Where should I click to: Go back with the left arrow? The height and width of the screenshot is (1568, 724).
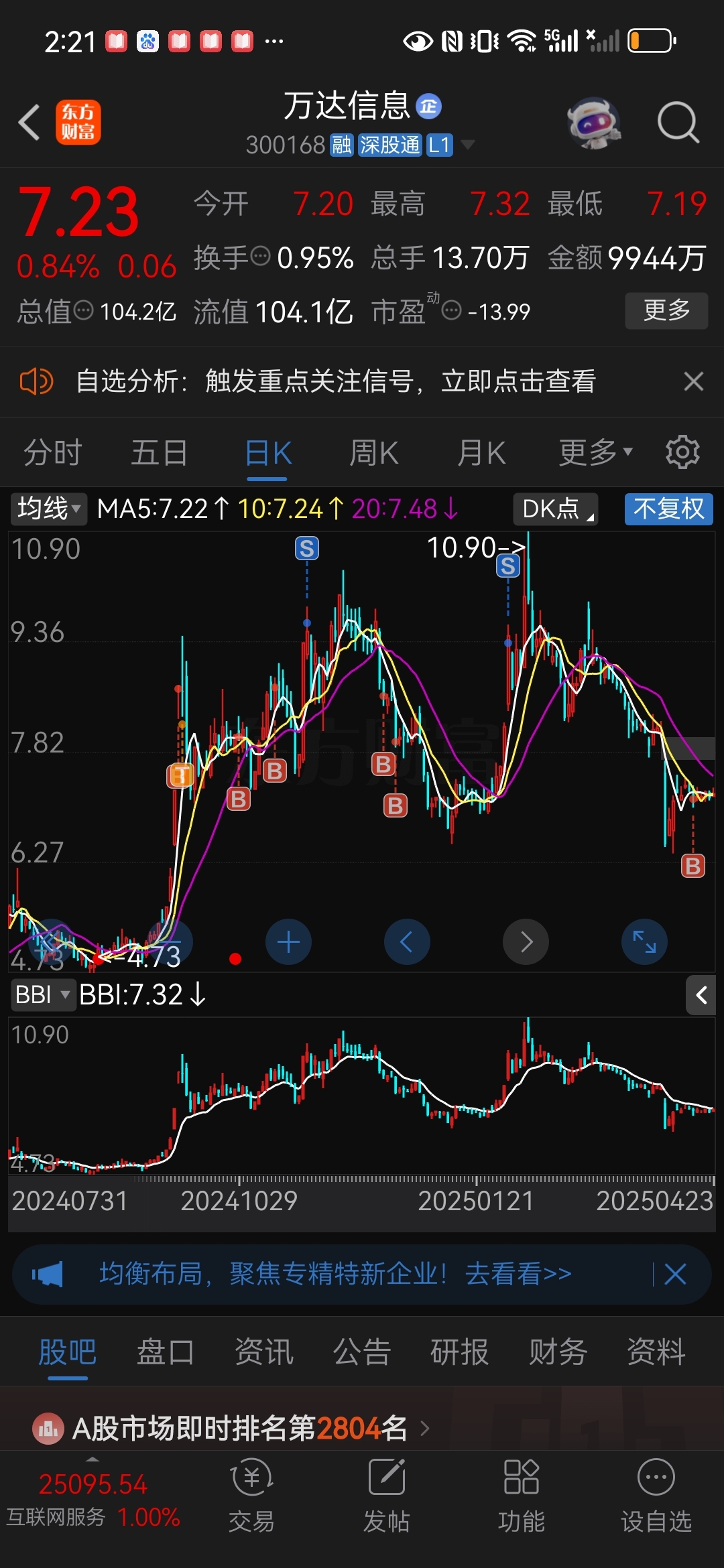click(29, 123)
